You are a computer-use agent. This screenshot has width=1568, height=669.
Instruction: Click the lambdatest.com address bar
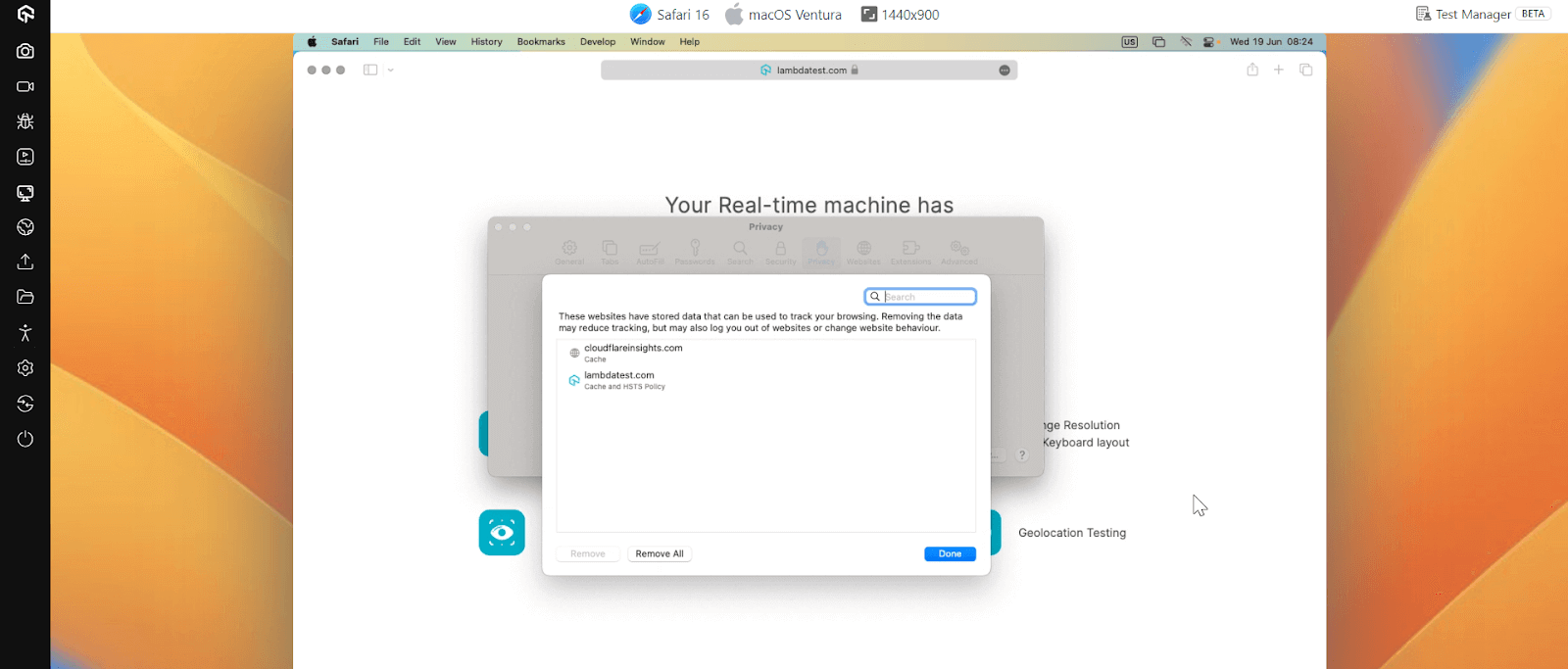coord(809,71)
